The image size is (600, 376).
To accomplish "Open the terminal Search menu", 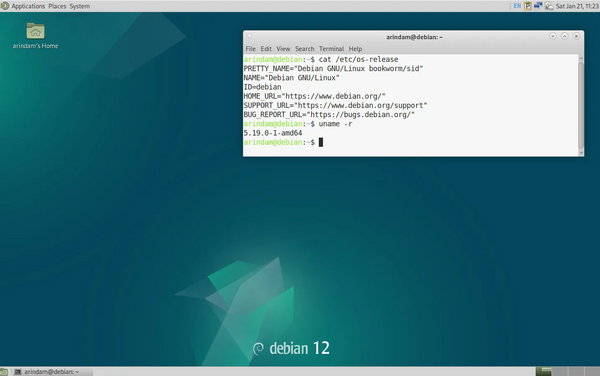I will tap(304, 49).
